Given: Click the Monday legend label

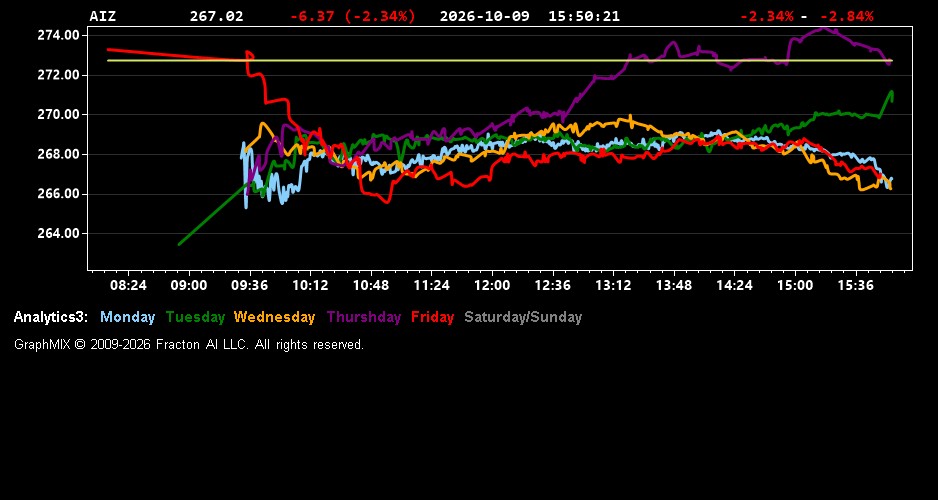Looking at the screenshot, I should pyautogui.click(x=127, y=318).
